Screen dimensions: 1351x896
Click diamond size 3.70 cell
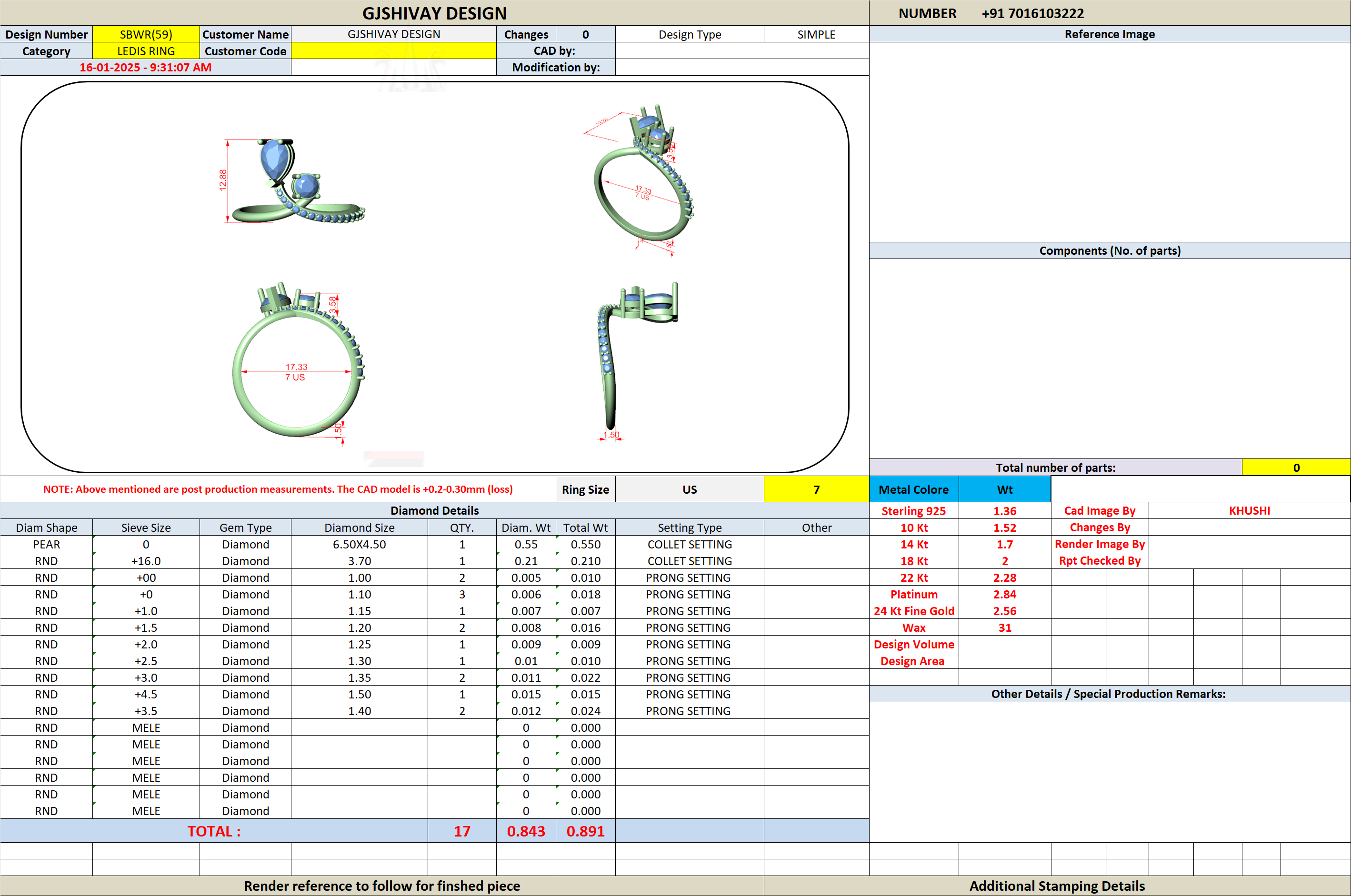360,561
